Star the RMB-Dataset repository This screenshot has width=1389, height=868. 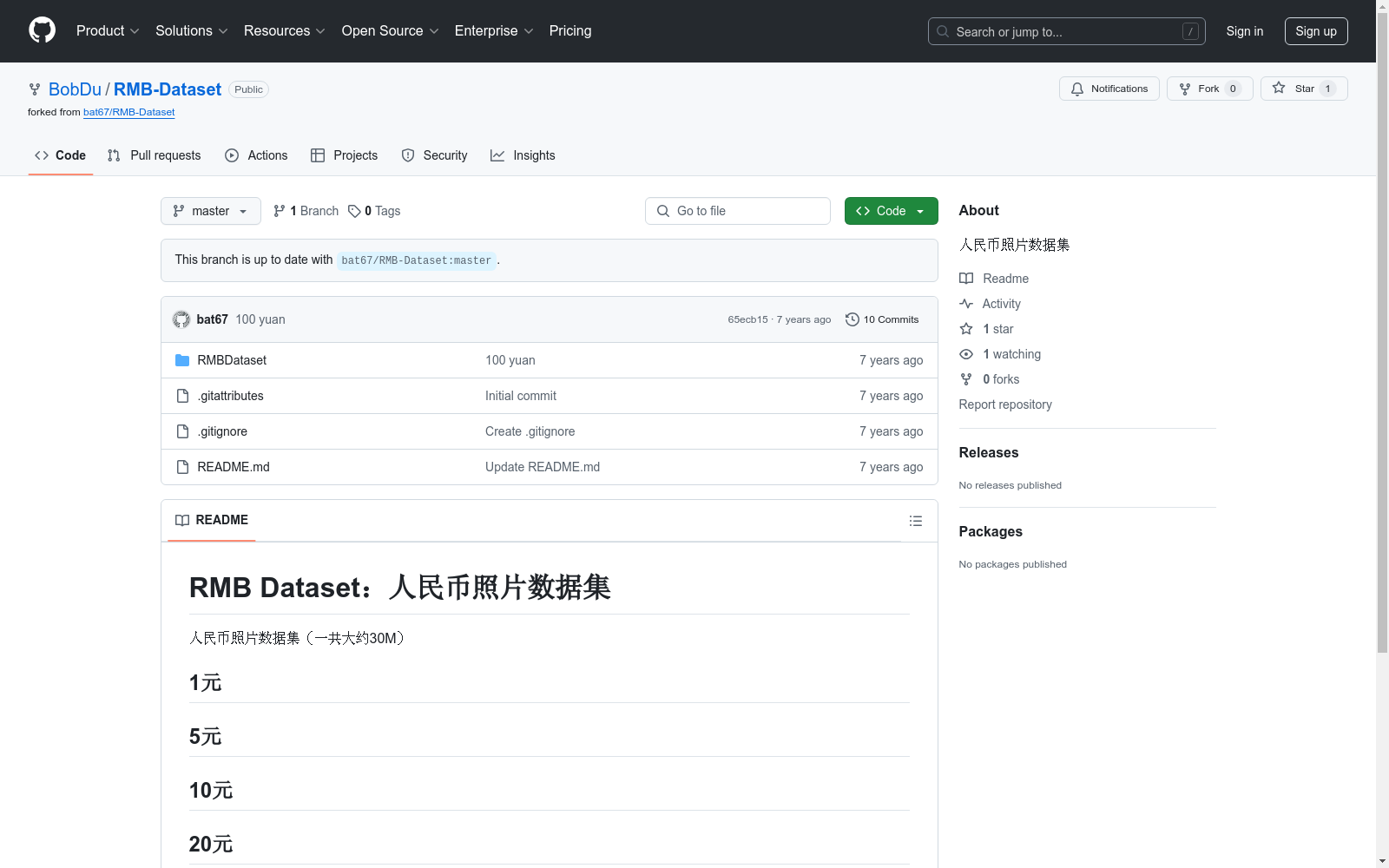point(1304,89)
